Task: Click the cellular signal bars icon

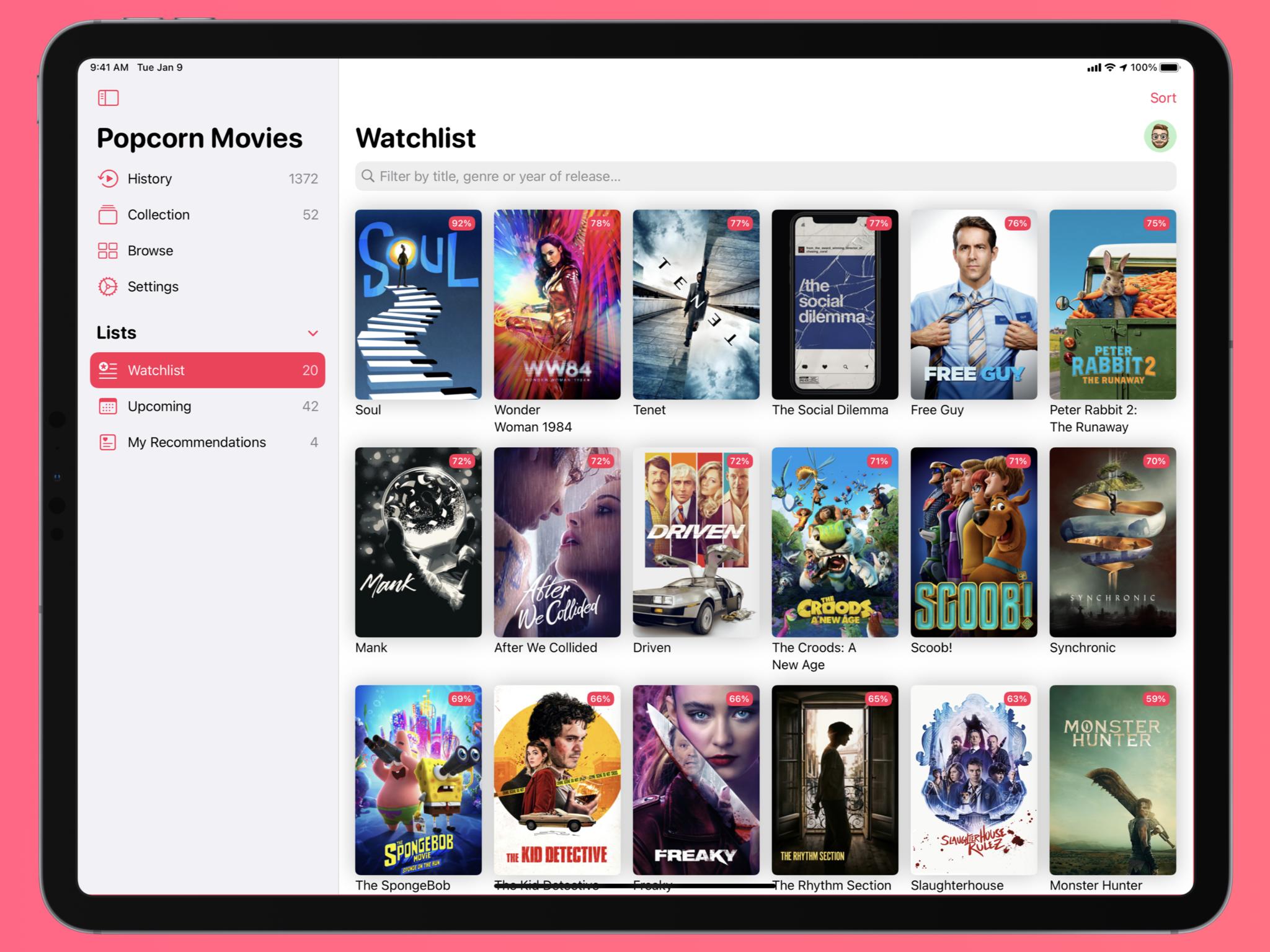Action: (x=1094, y=68)
